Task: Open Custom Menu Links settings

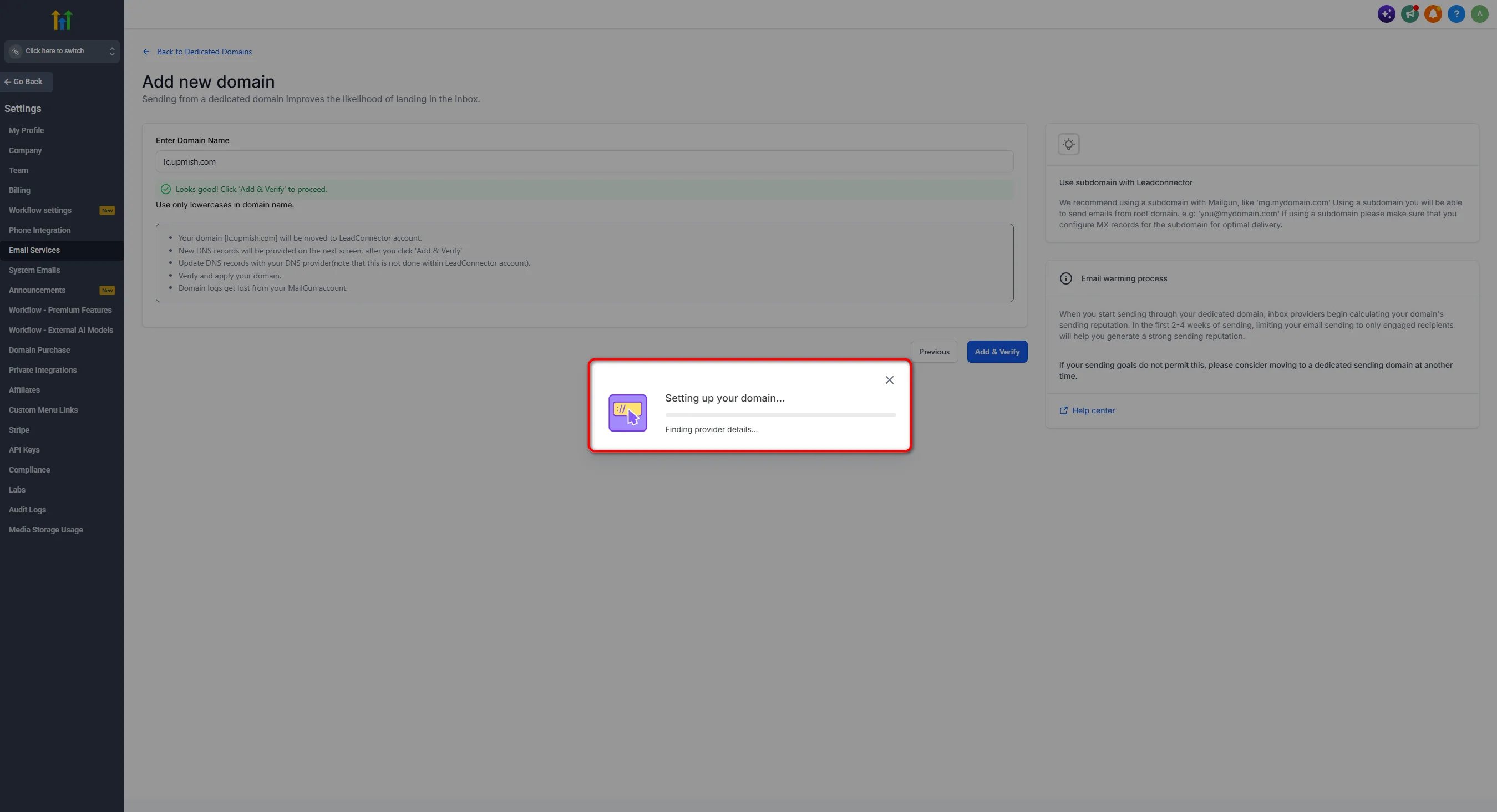Action: pos(62,410)
